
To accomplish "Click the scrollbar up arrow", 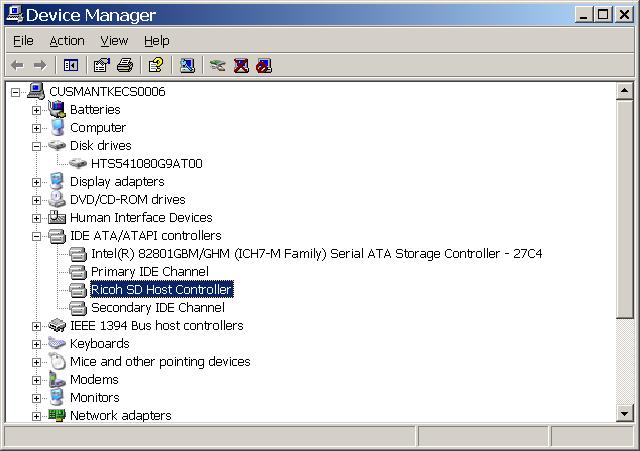I will [x=624, y=91].
